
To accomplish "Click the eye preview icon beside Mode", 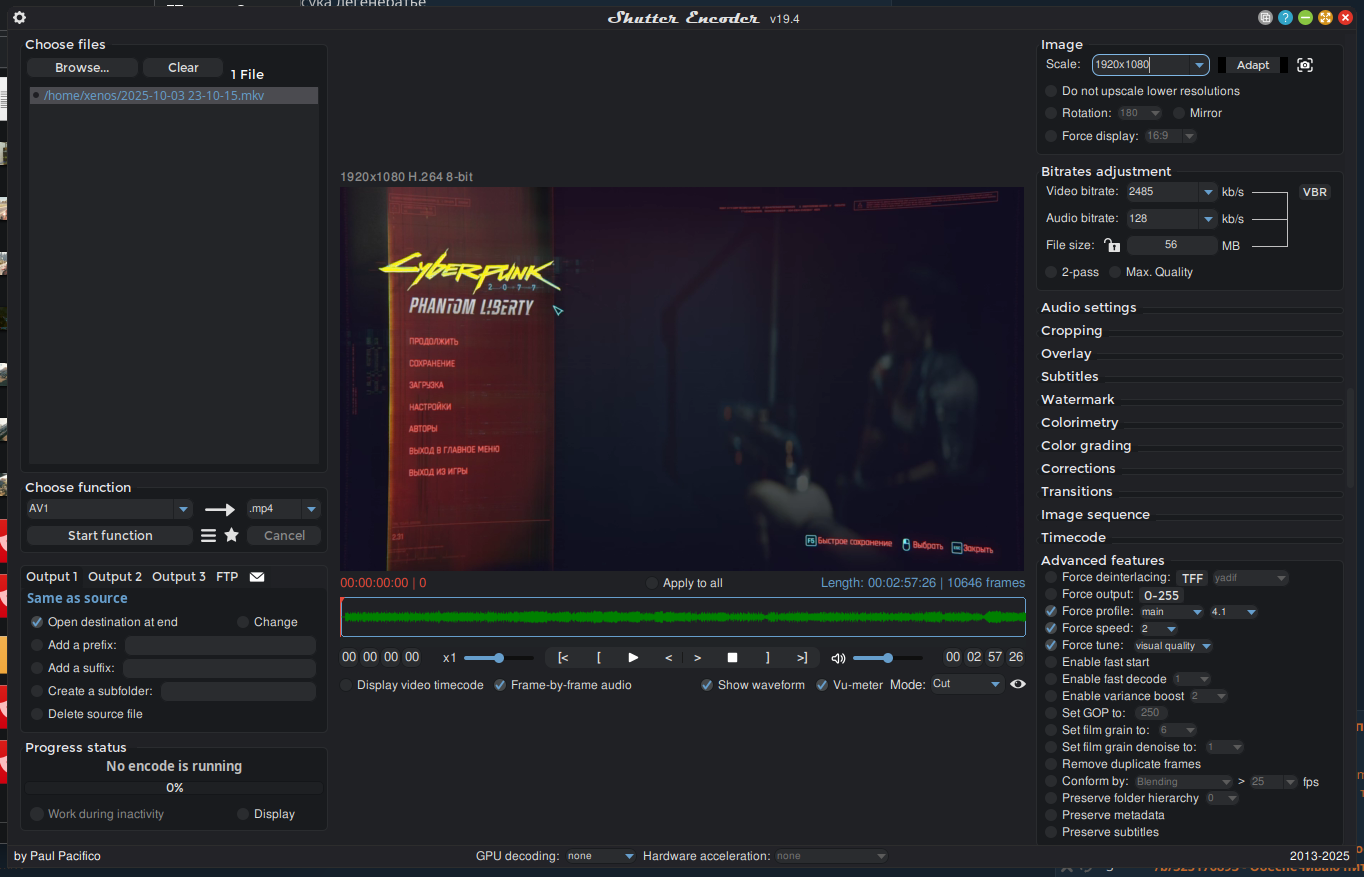I will point(1018,684).
